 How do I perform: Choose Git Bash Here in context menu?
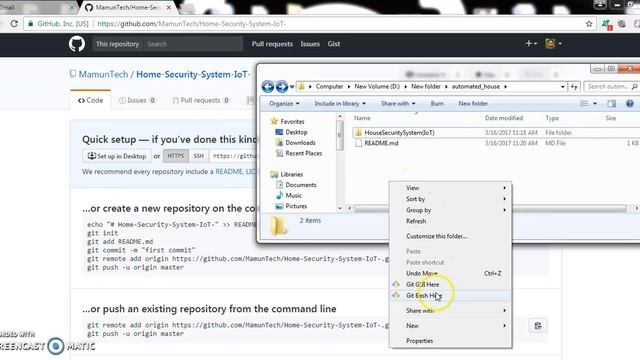click(x=450, y=296)
